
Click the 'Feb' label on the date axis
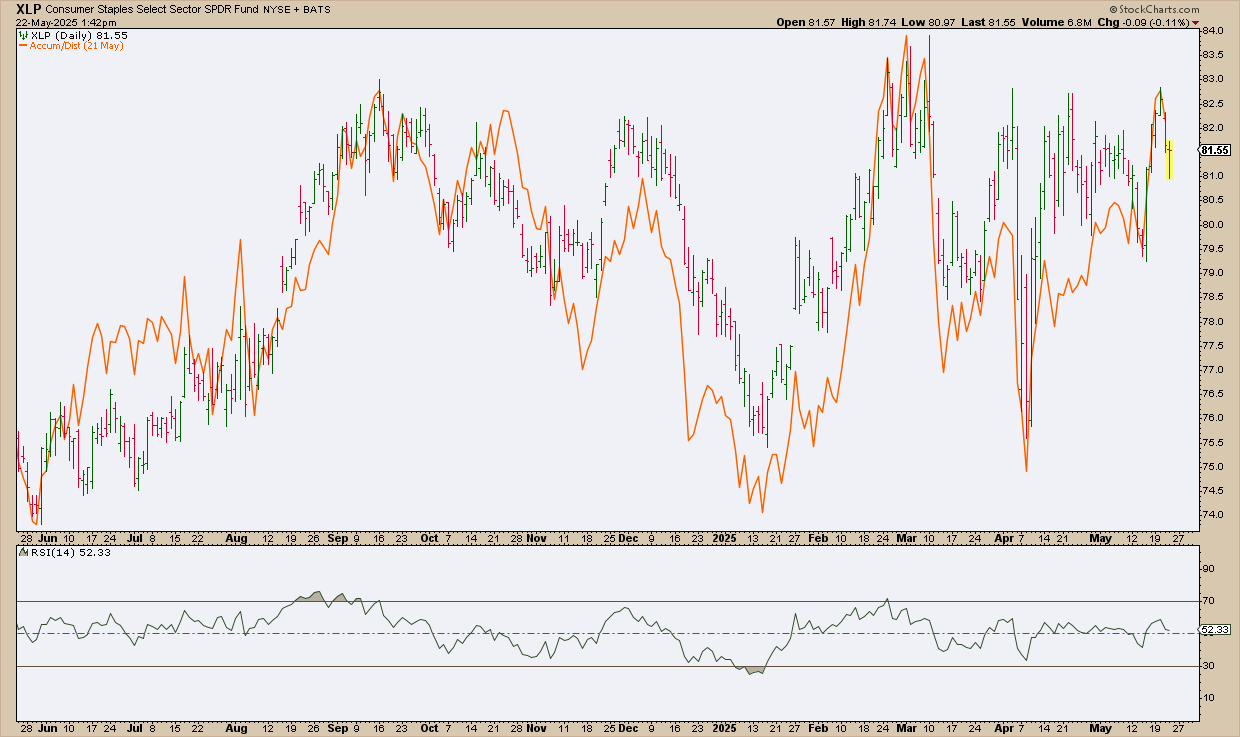(818, 538)
